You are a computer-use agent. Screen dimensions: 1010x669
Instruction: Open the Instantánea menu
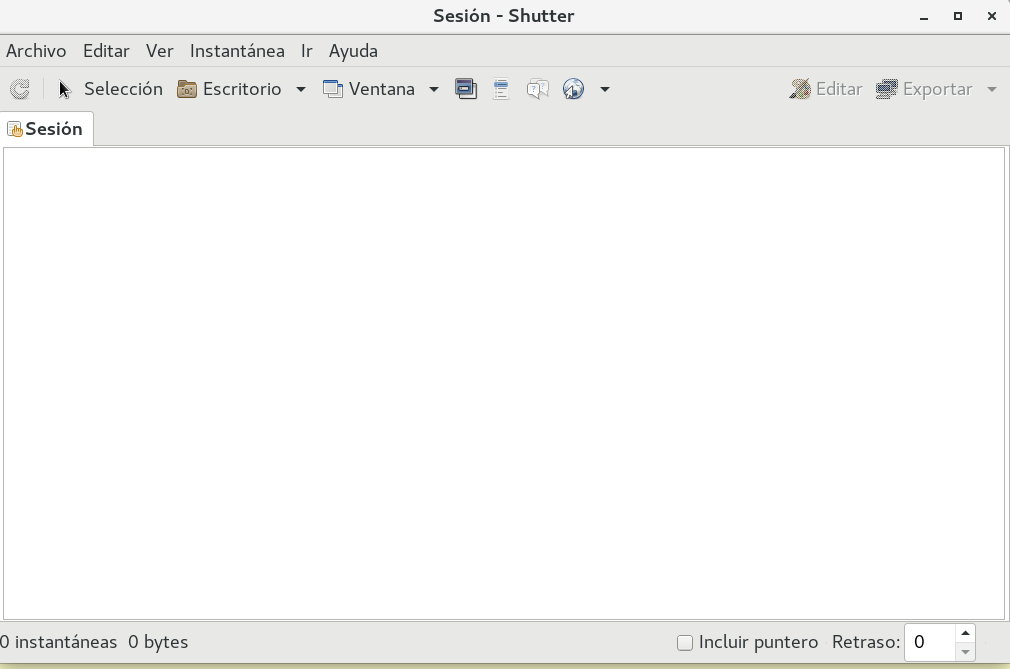coord(237,51)
